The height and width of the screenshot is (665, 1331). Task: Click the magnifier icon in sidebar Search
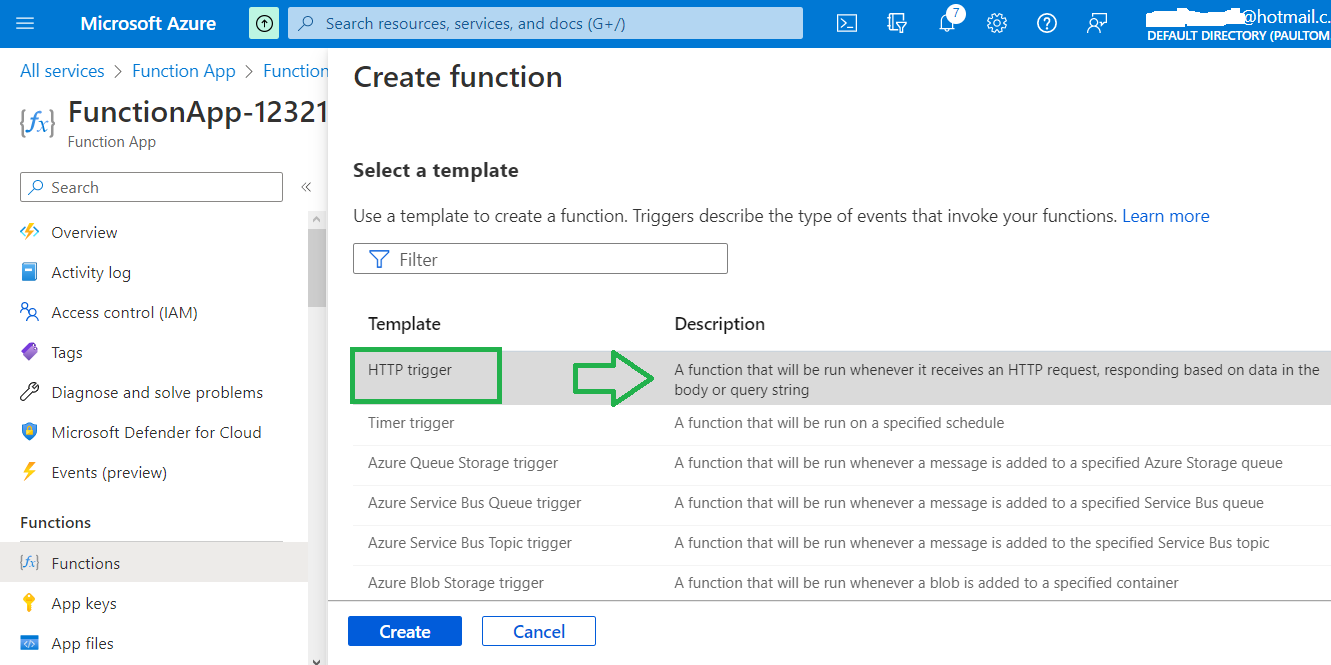36,187
